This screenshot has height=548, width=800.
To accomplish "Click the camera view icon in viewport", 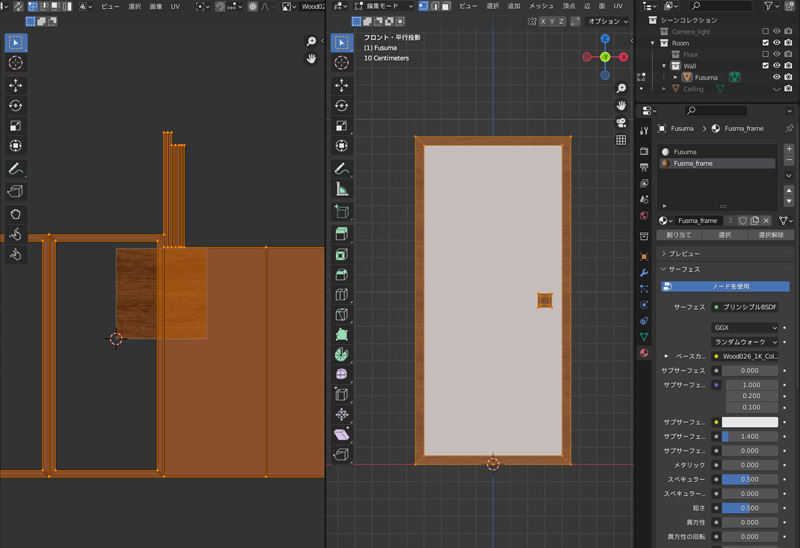I will [x=621, y=123].
